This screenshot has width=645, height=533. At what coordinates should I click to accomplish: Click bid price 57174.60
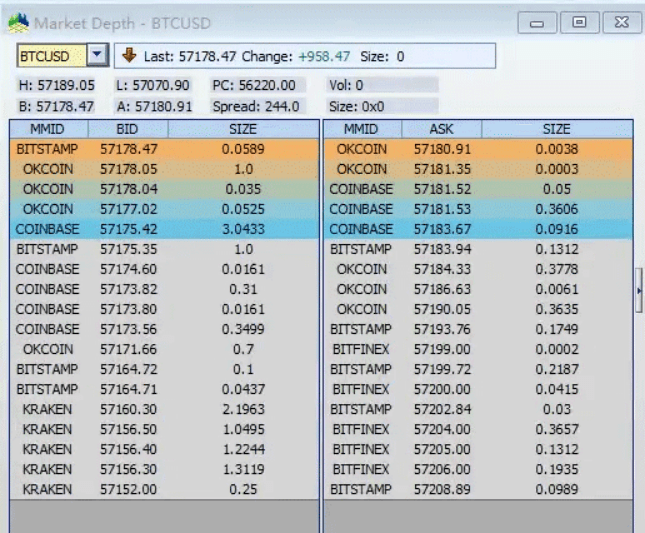[x=129, y=269]
